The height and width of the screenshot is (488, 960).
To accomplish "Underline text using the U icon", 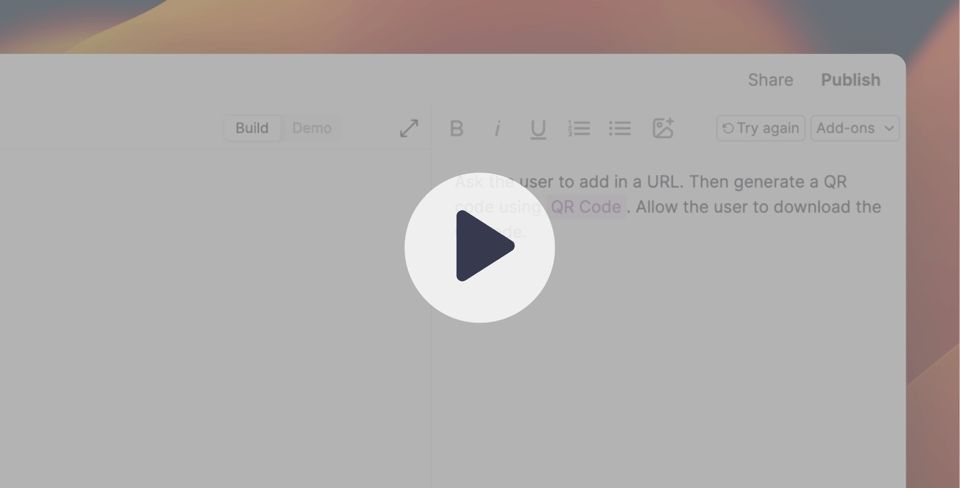I will click(538, 129).
